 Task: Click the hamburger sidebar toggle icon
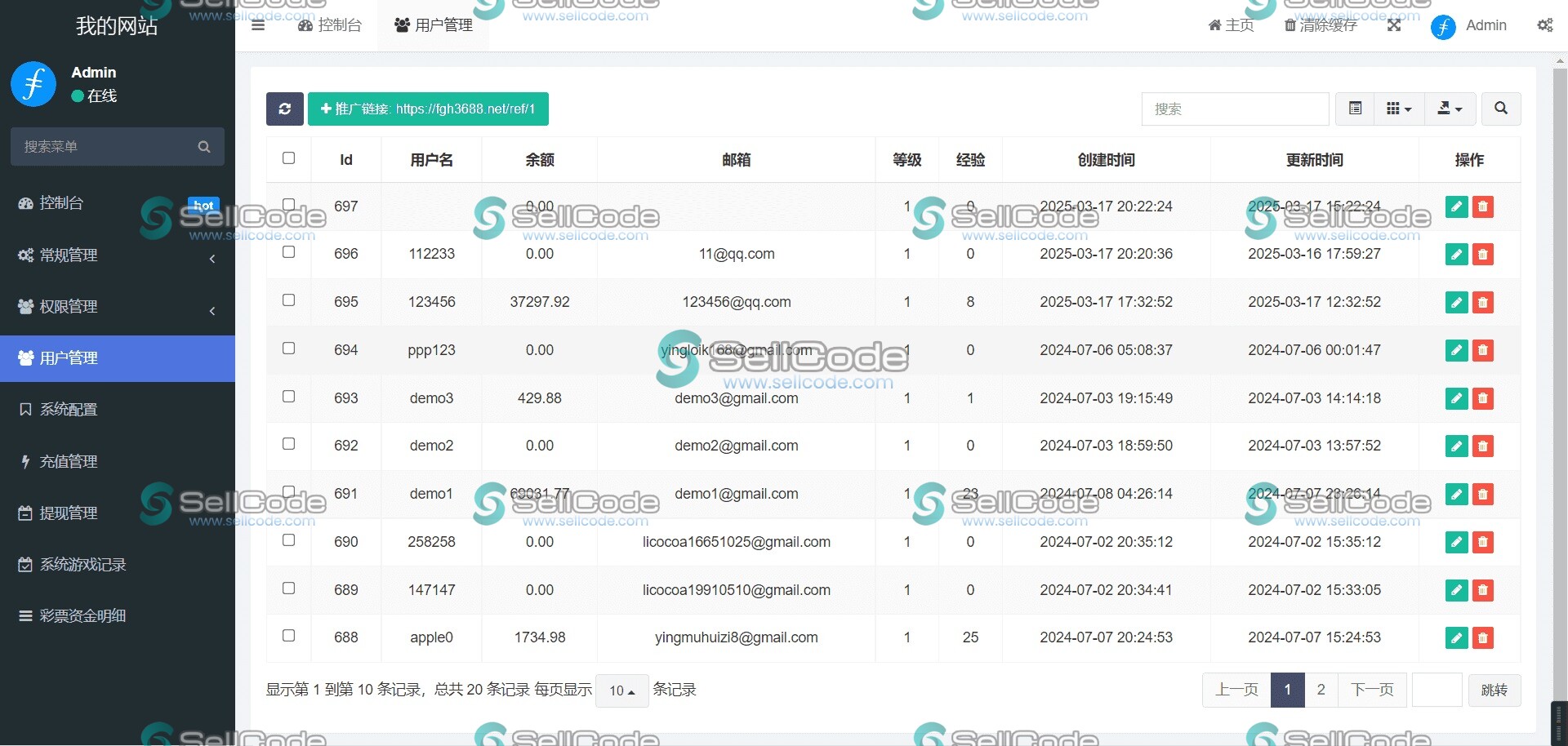[x=258, y=25]
